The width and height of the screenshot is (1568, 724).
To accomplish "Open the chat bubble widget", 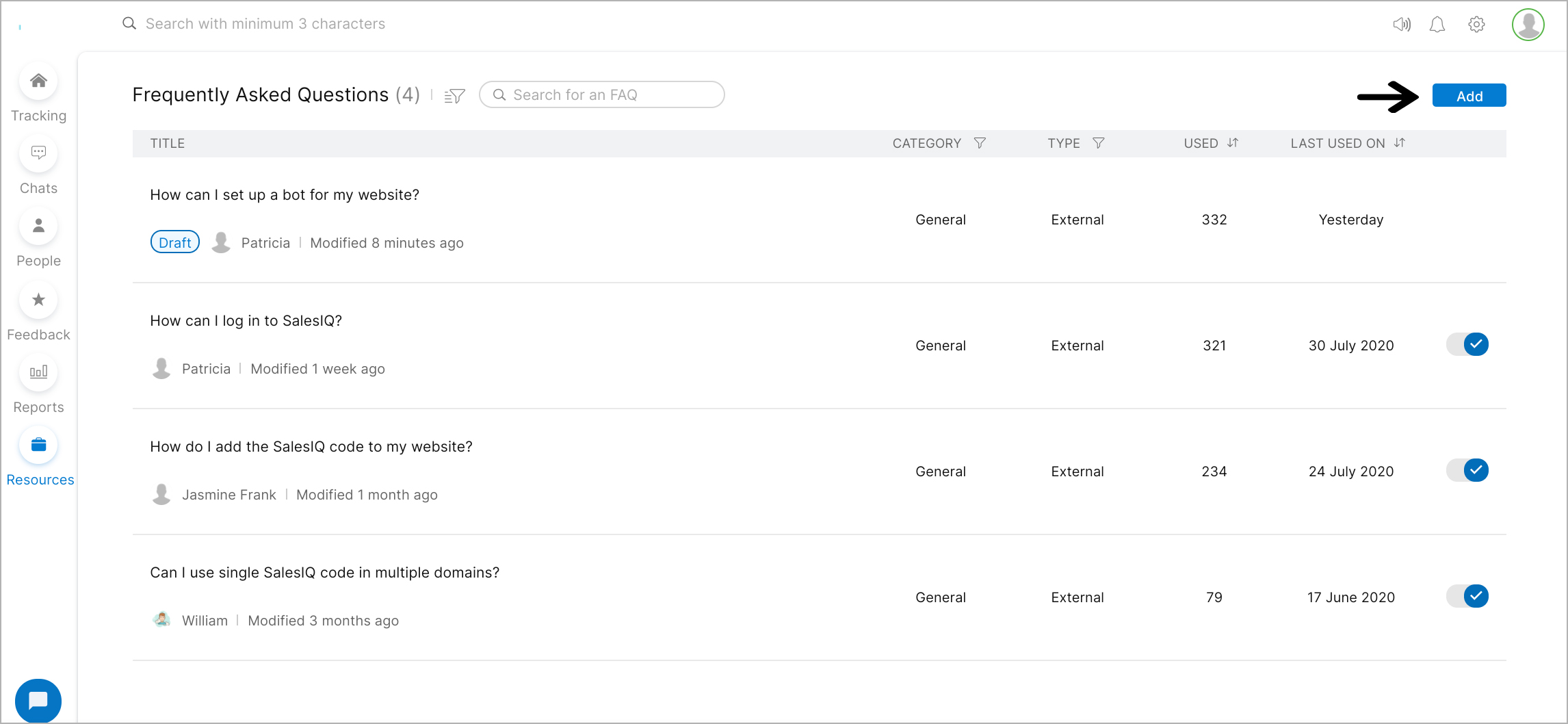I will 38,700.
